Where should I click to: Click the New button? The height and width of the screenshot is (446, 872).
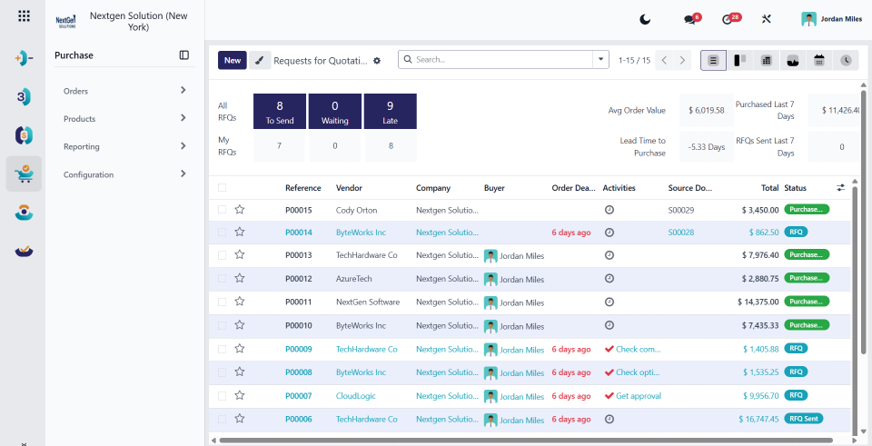click(x=232, y=60)
